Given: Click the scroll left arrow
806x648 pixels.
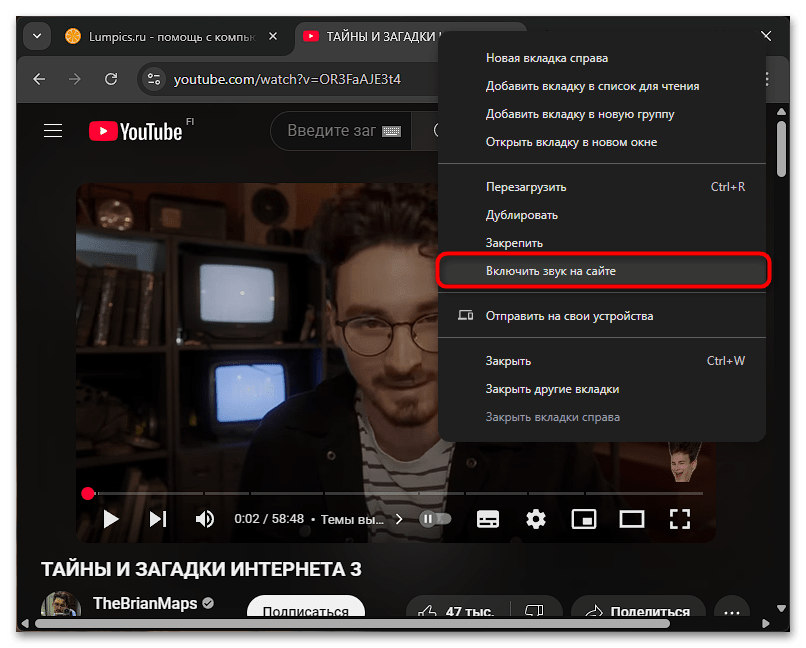Looking at the screenshot, I should [x=25, y=623].
